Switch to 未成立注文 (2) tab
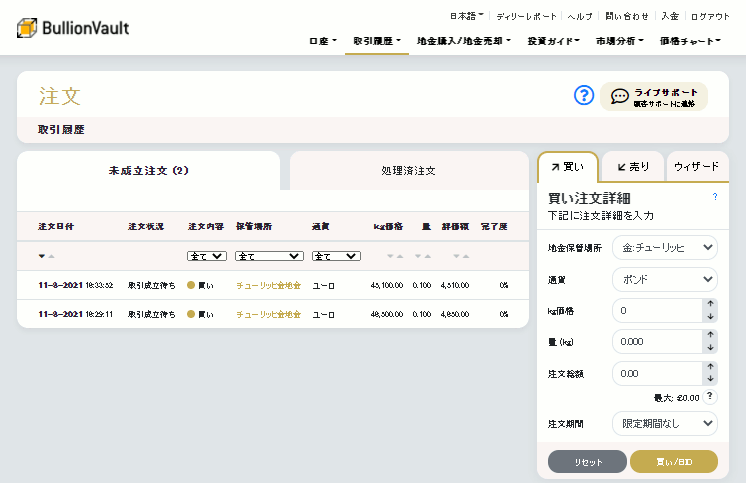 click(x=148, y=170)
